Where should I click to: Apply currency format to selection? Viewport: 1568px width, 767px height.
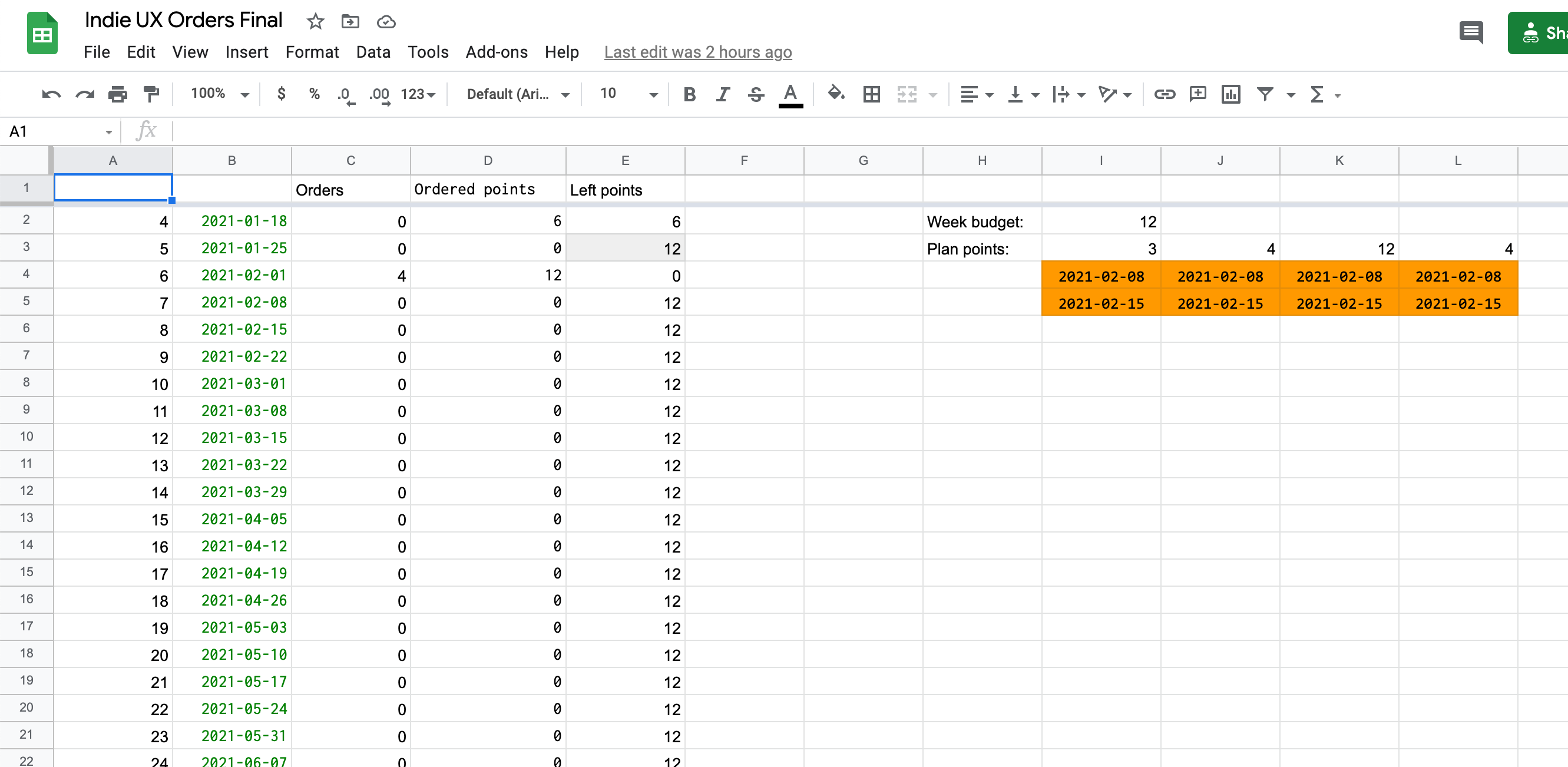(x=281, y=94)
